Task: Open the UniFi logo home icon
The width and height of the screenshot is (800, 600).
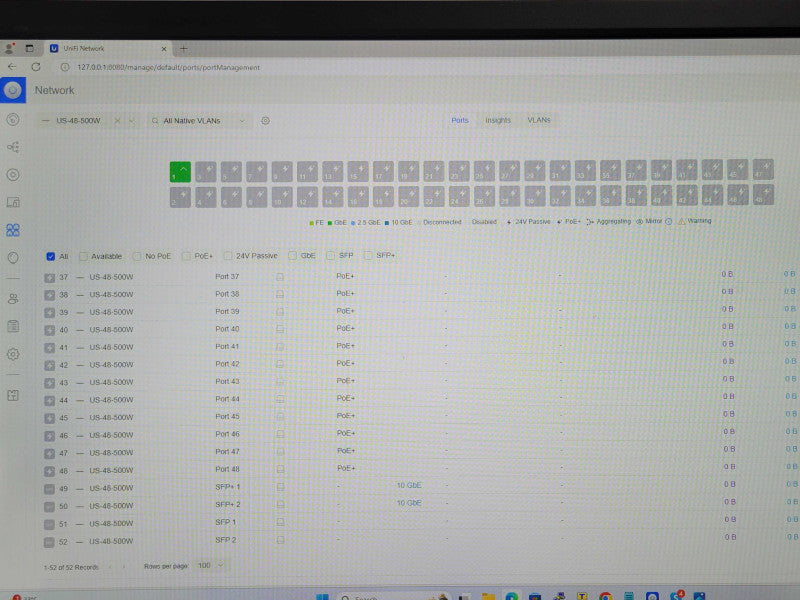Action: pos(13,90)
